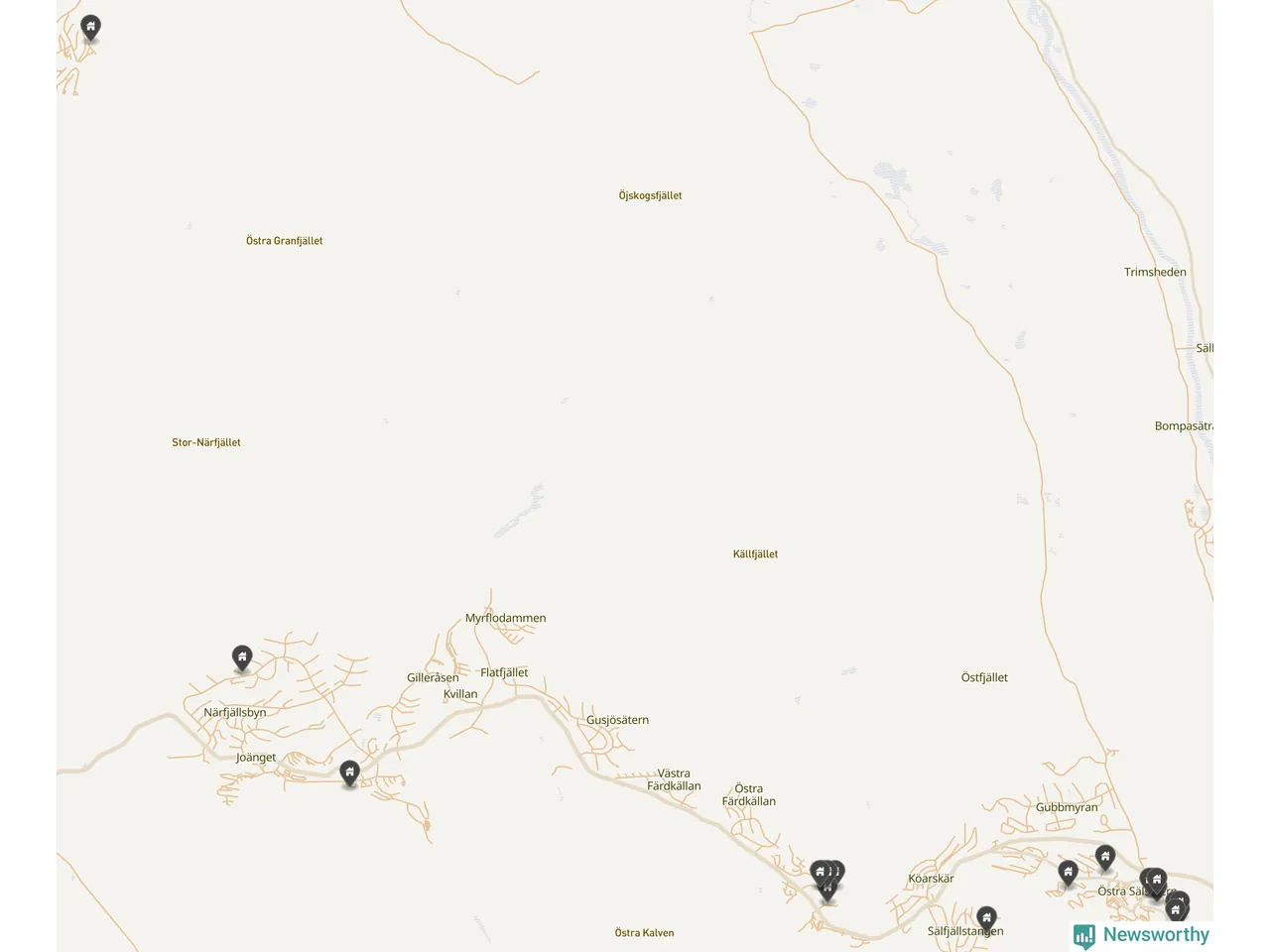Select the house marker above Närfjällsbyn
Image resolution: width=1270 pixels, height=952 pixels.
(242, 658)
